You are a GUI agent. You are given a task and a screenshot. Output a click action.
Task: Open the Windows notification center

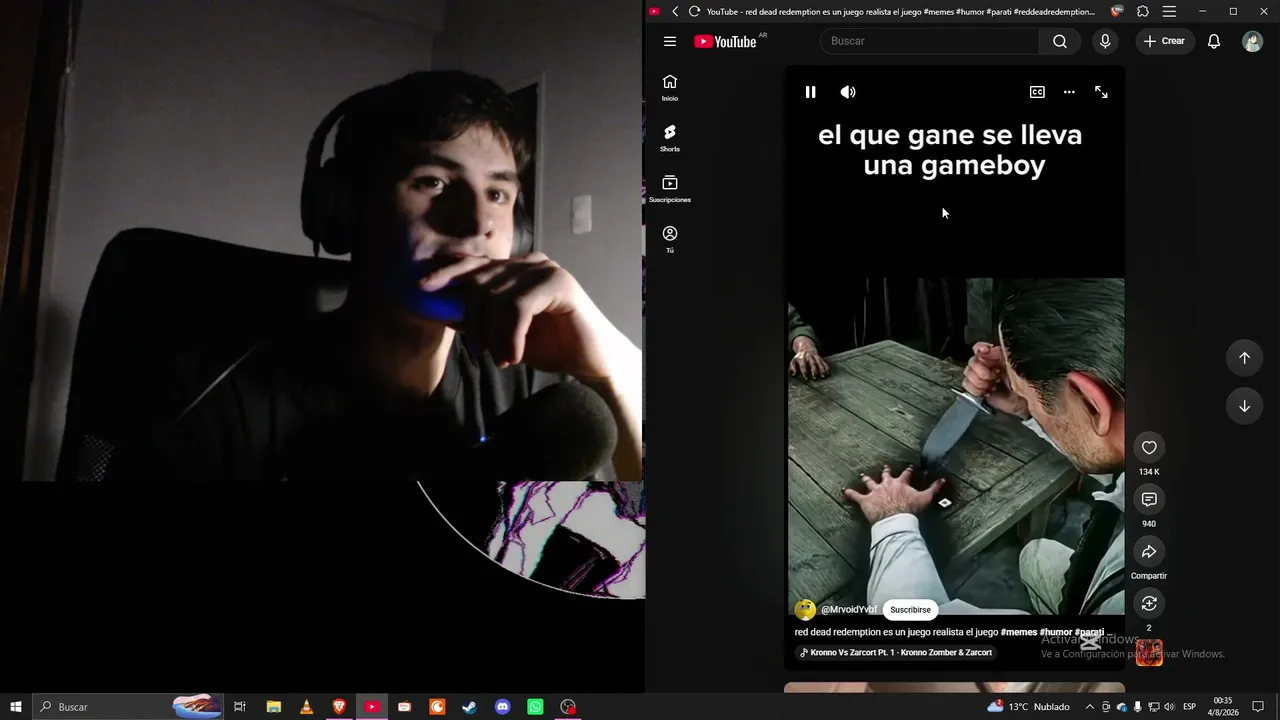[x=1258, y=707]
